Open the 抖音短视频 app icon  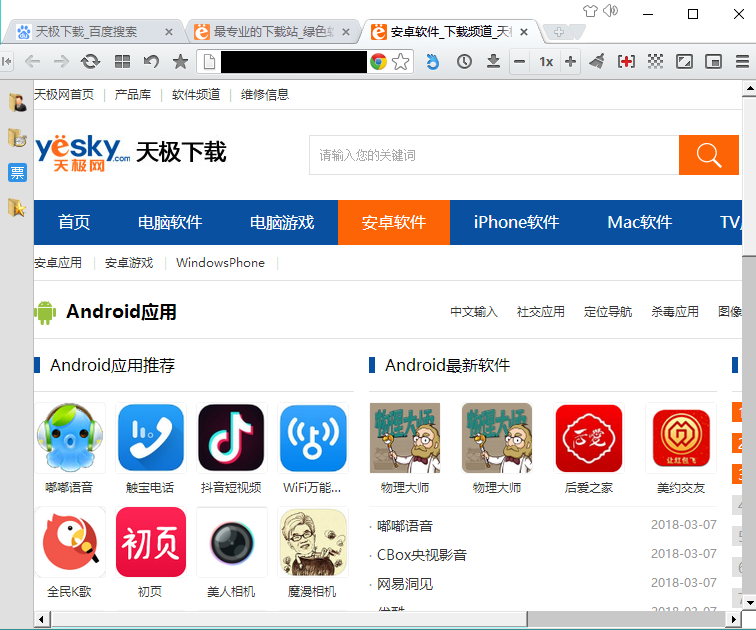pyautogui.click(x=231, y=437)
